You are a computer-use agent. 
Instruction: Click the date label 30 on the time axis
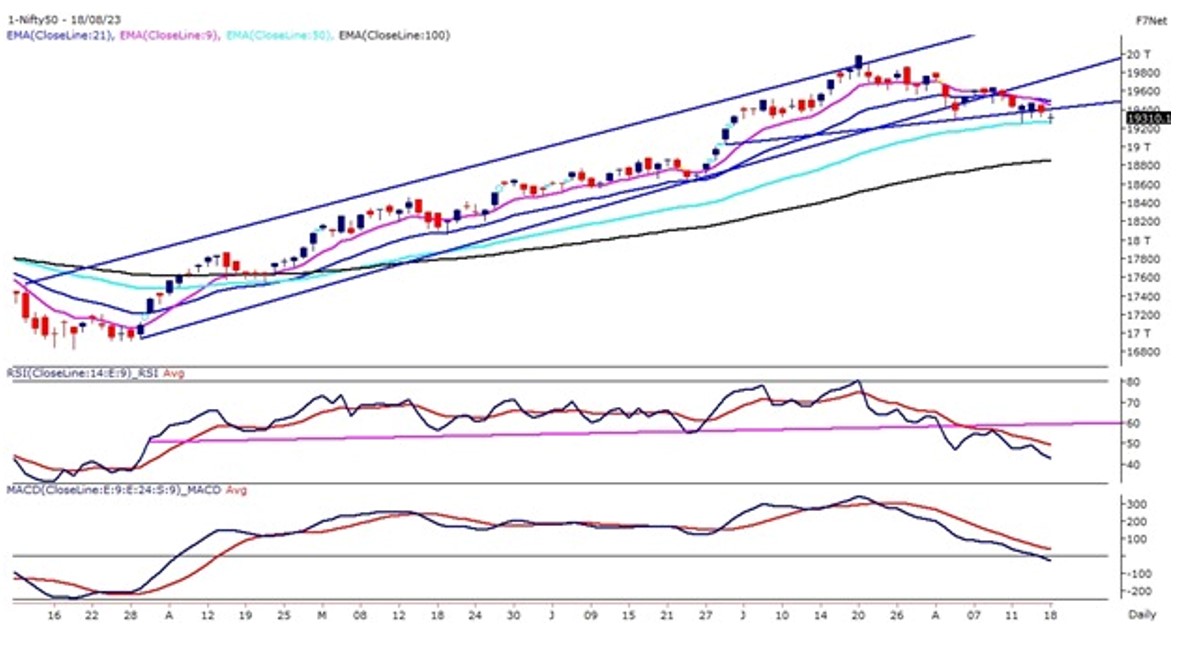pos(513,615)
